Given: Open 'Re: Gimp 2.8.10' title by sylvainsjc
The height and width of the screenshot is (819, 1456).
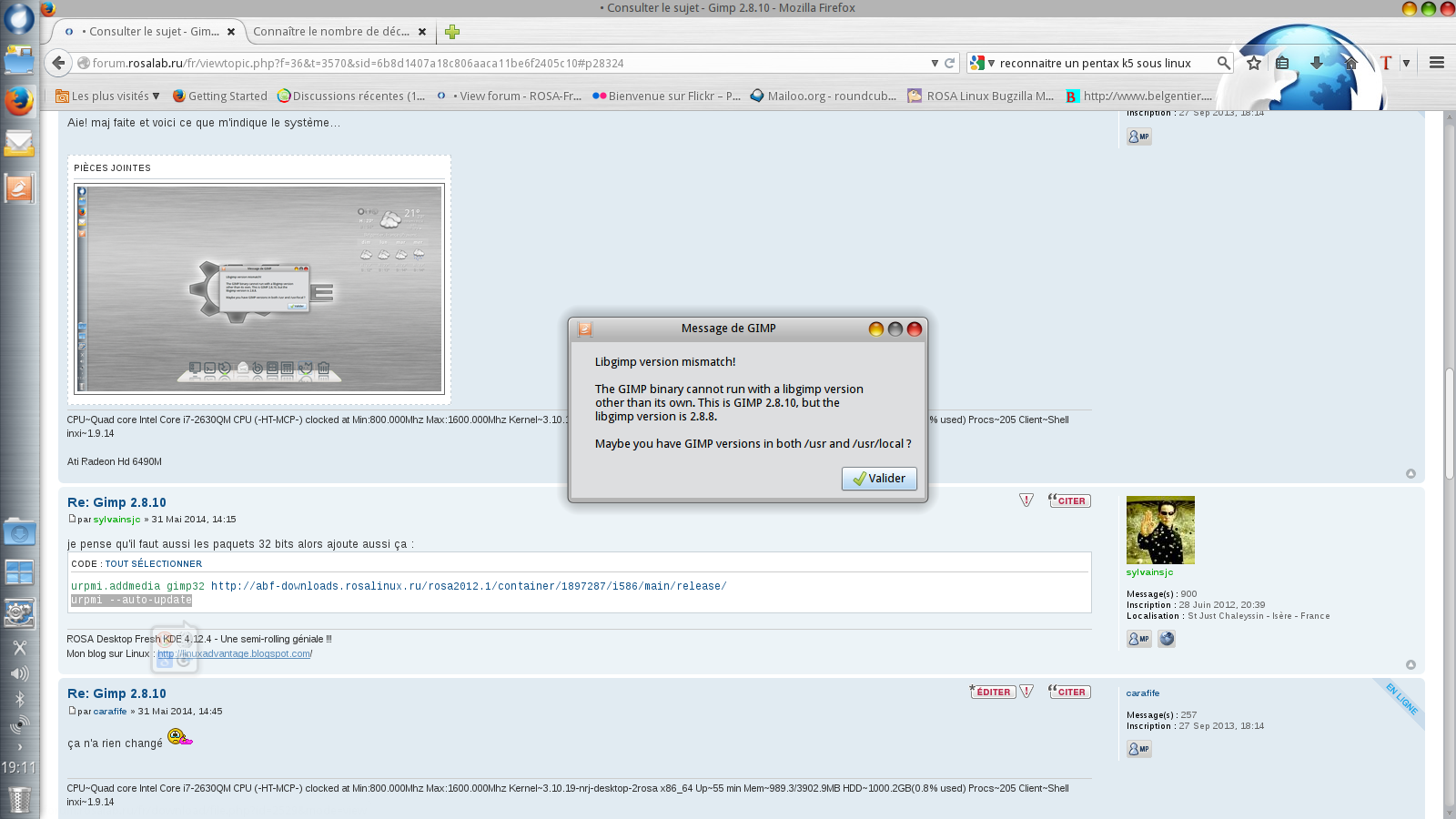Looking at the screenshot, I should pos(116,502).
